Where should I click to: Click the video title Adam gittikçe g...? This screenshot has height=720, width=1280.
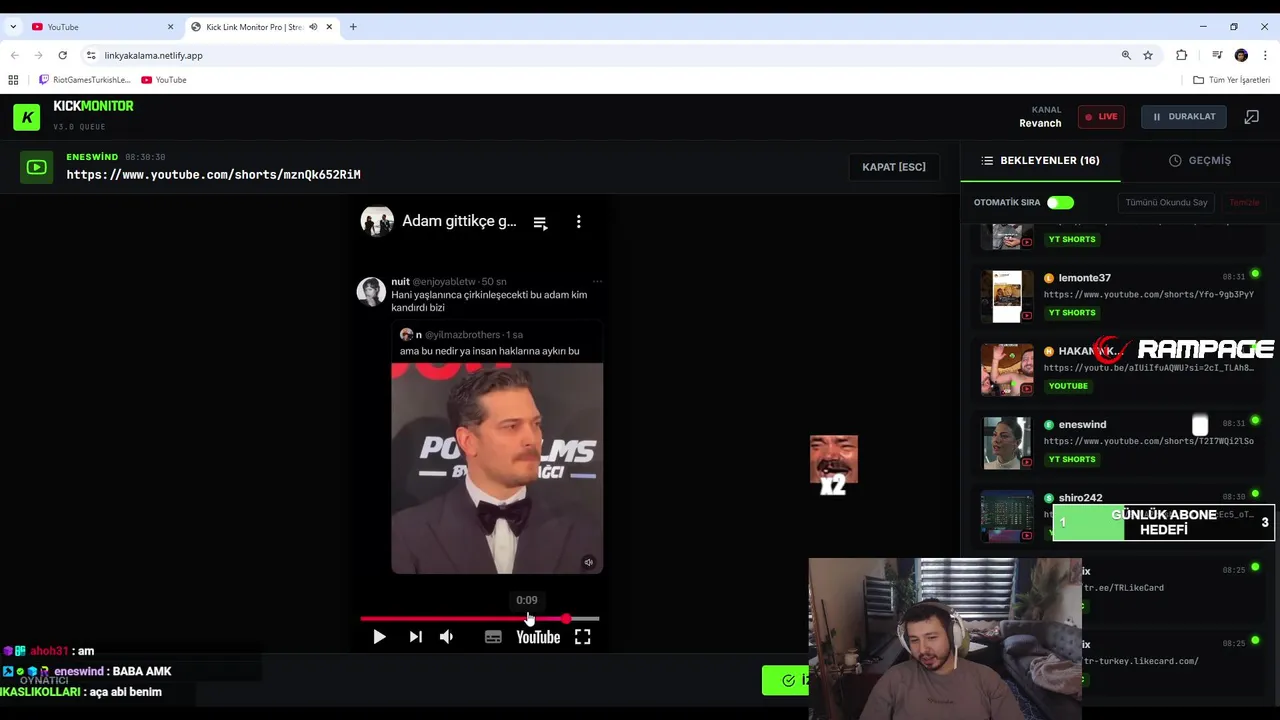(459, 222)
